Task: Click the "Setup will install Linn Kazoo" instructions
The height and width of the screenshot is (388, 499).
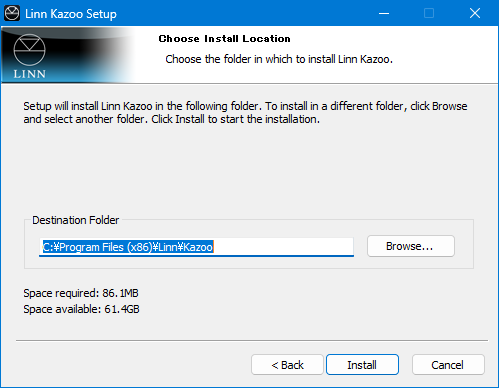Action: (245, 112)
